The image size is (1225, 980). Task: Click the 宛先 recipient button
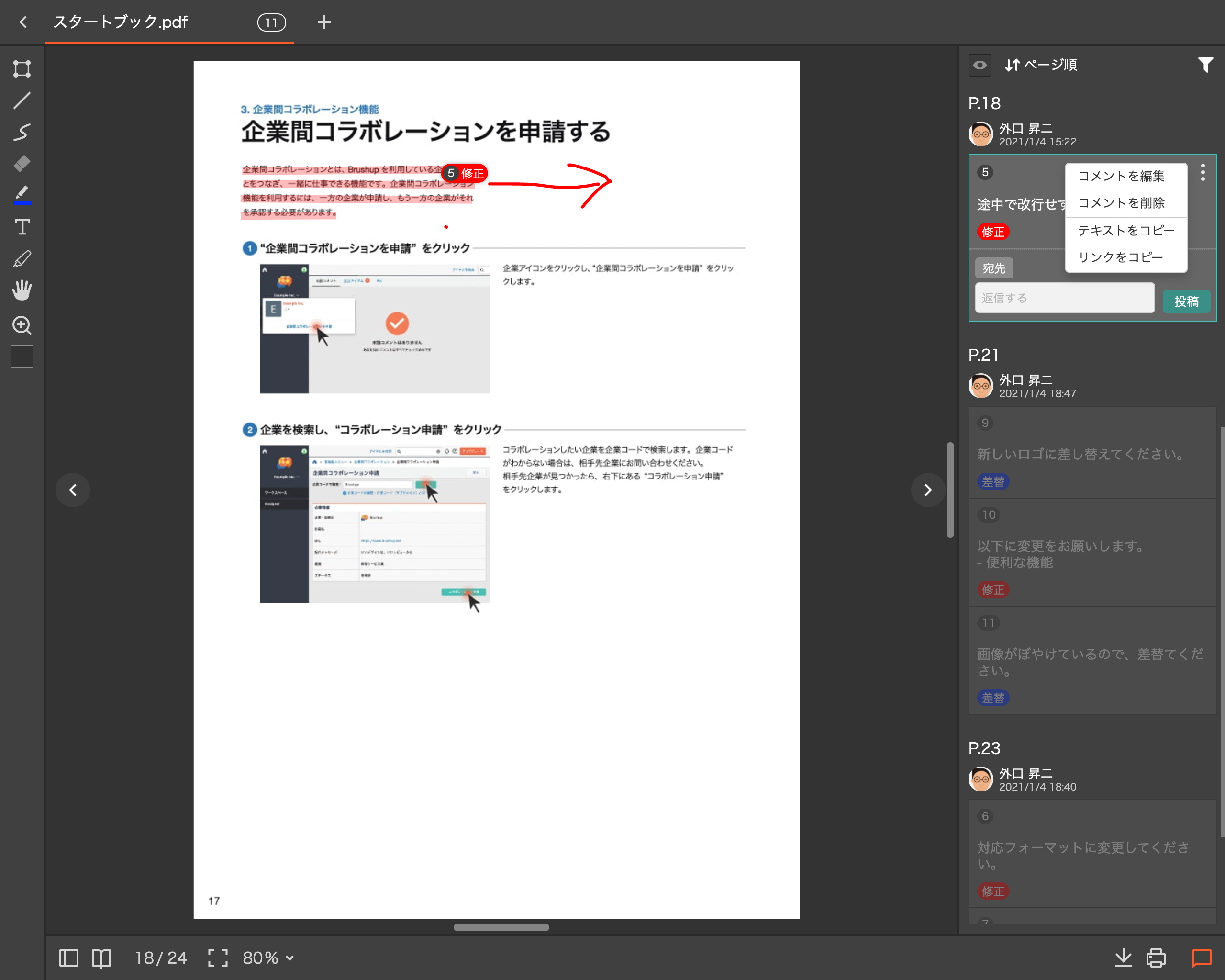pos(994,268)
